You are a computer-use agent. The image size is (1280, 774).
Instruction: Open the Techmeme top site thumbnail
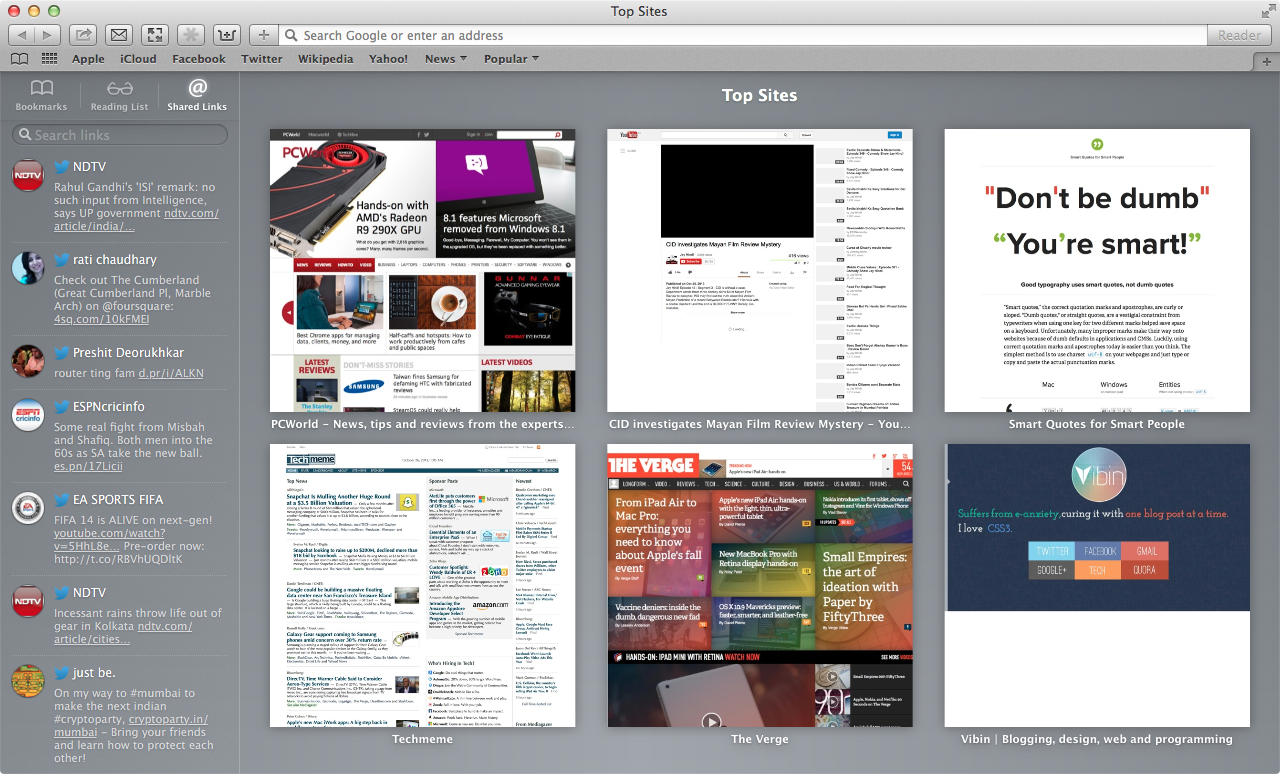423,586
